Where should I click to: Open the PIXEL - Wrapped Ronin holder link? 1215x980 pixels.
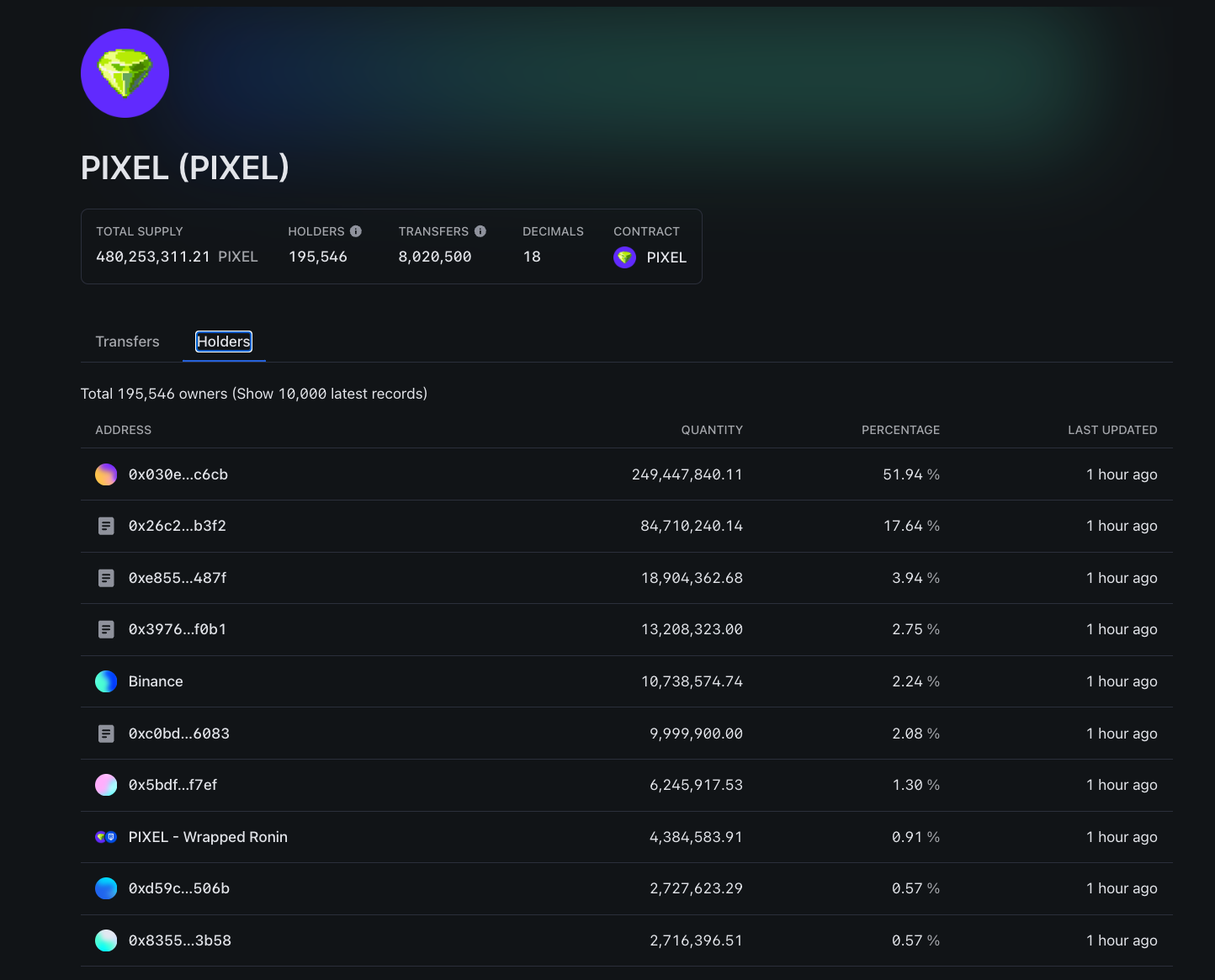(208, 837)
